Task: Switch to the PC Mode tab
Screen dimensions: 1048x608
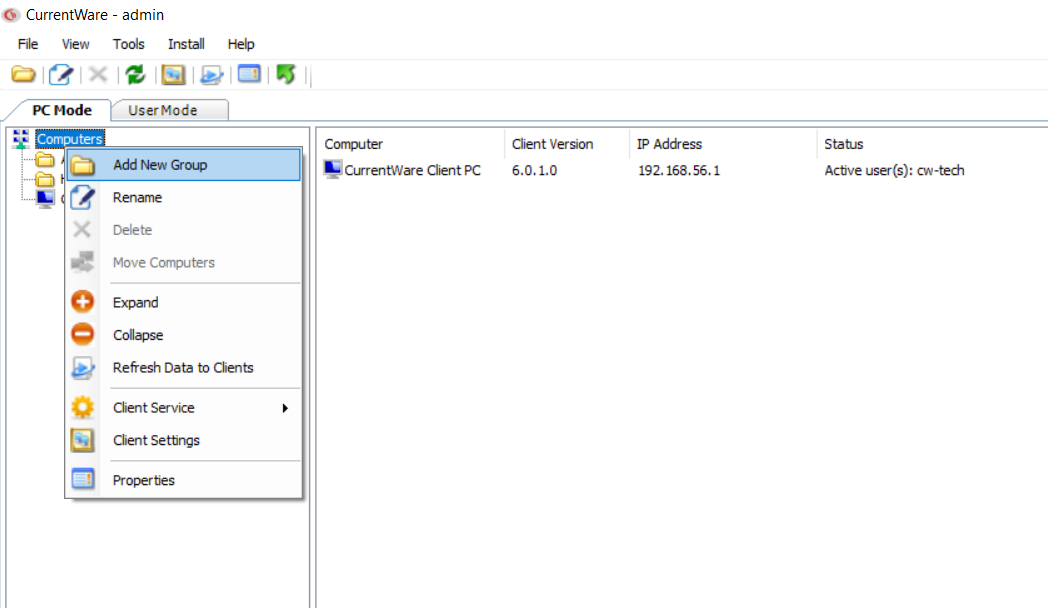Action: pos(62,110)
